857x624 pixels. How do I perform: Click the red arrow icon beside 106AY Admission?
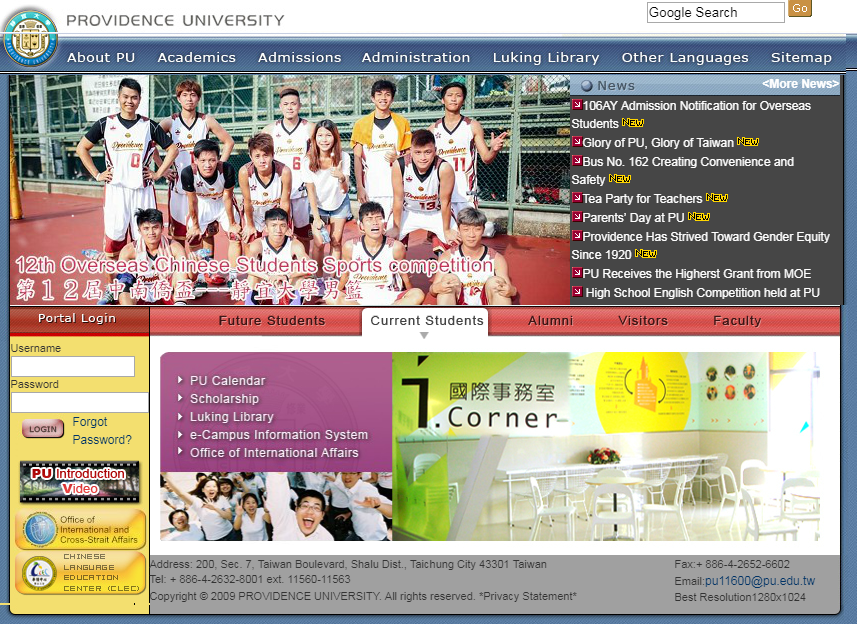(577, 104)
